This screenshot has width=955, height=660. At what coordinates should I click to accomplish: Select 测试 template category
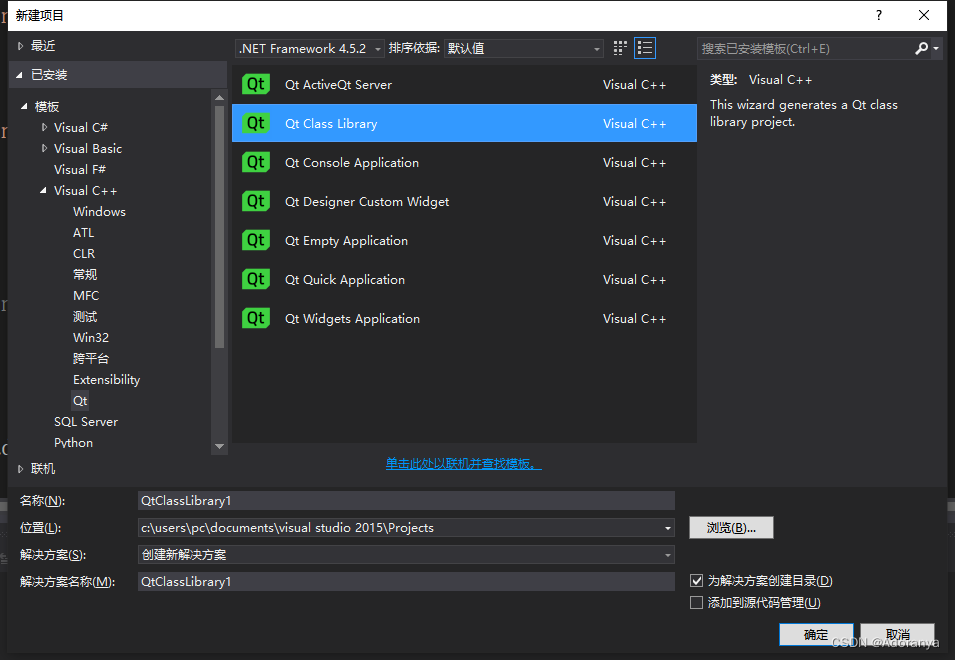(x=85, y=317)
